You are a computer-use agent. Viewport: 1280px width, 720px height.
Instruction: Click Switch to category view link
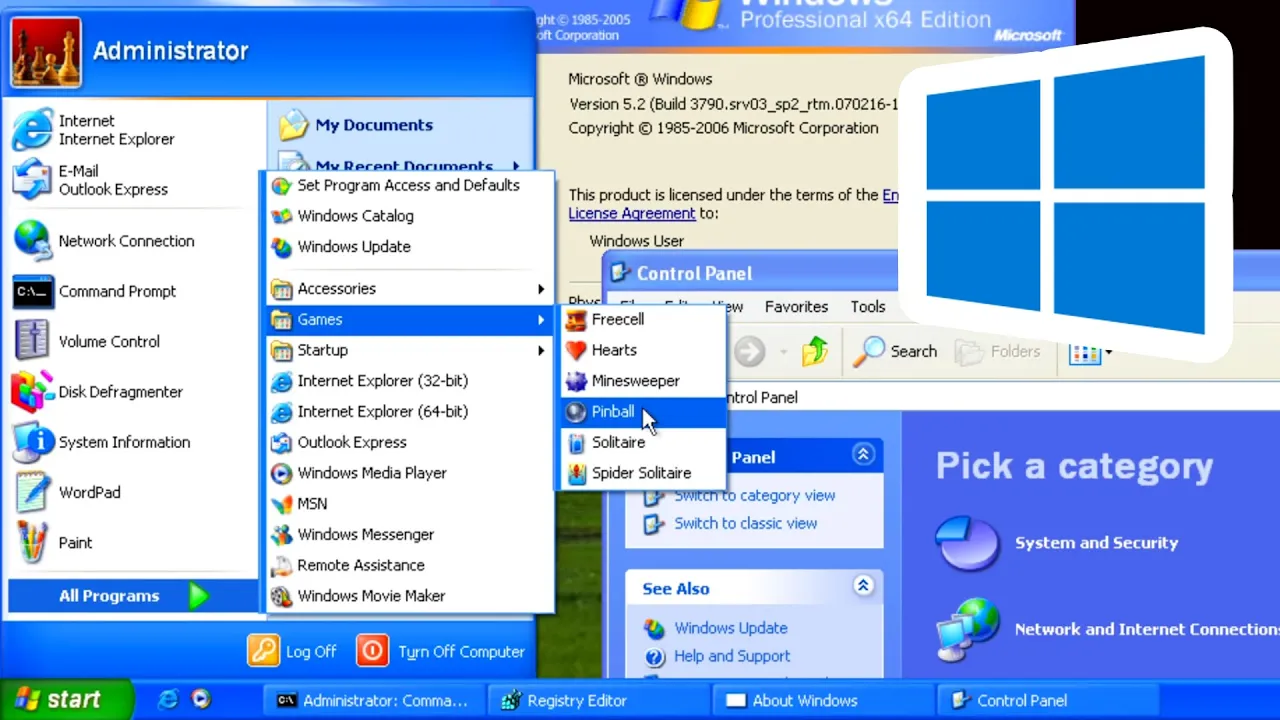click(754, 495)
